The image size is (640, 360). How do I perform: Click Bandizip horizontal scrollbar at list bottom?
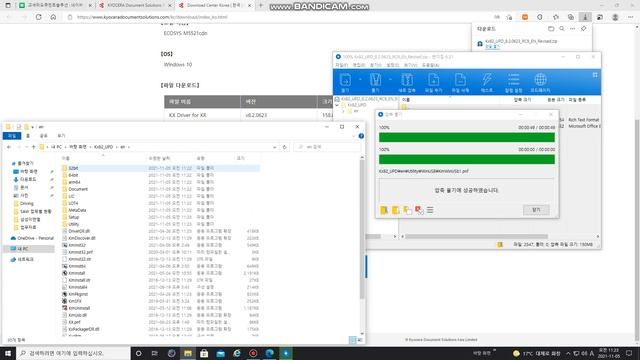click(x=476, y=236)
